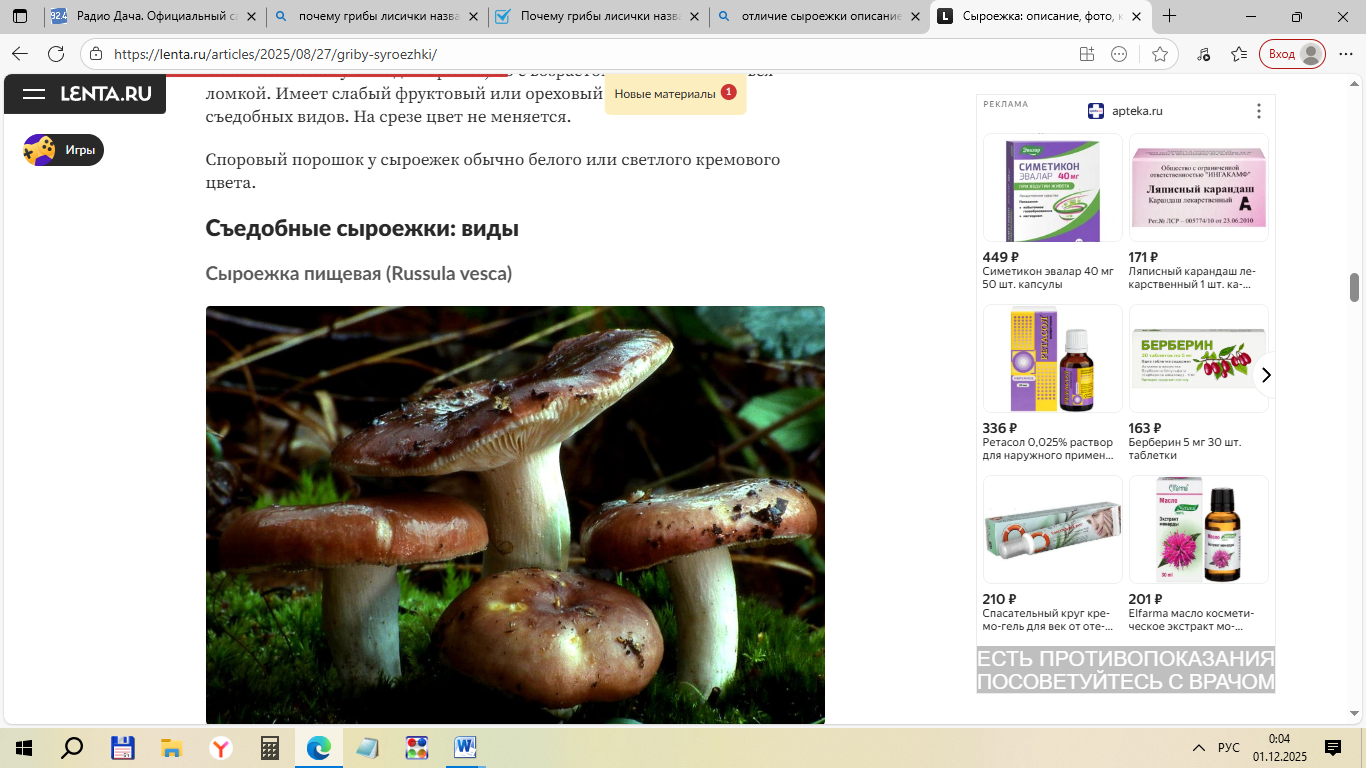The image size is (1366, 768).
Task: Open the Новые материалы notification
Action: pos(675,94)
